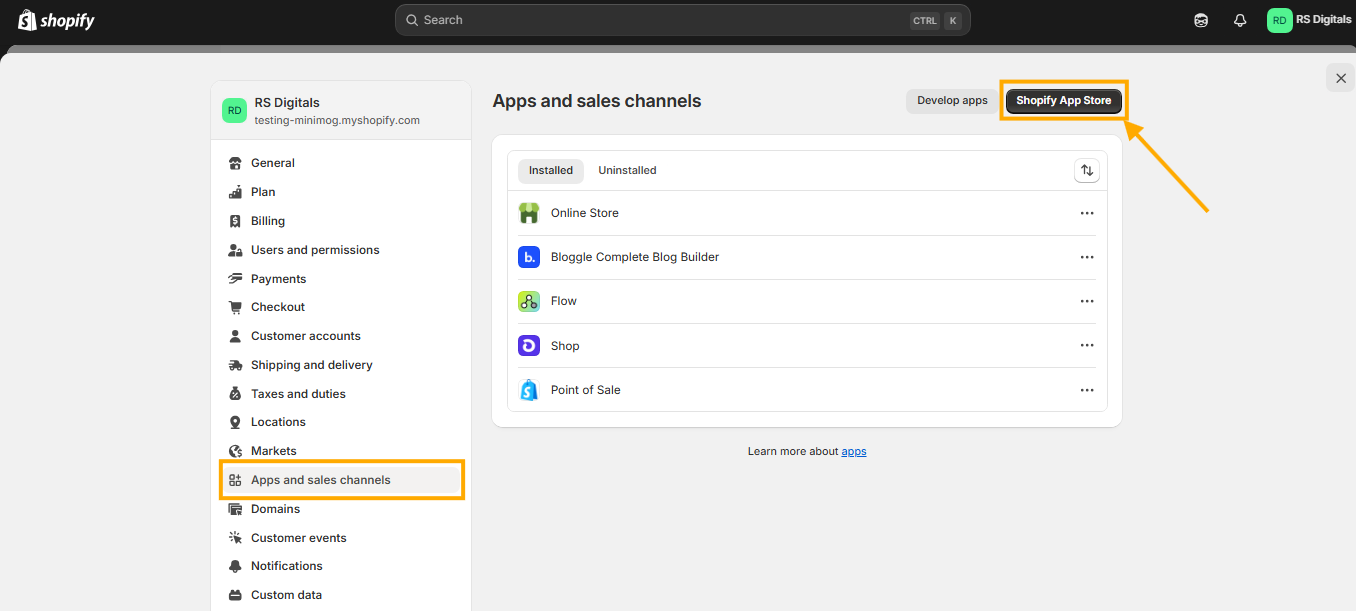1356x611 pixels.
Task: Click the Shopify logo in top bar
Action: (x=56, y=20)
